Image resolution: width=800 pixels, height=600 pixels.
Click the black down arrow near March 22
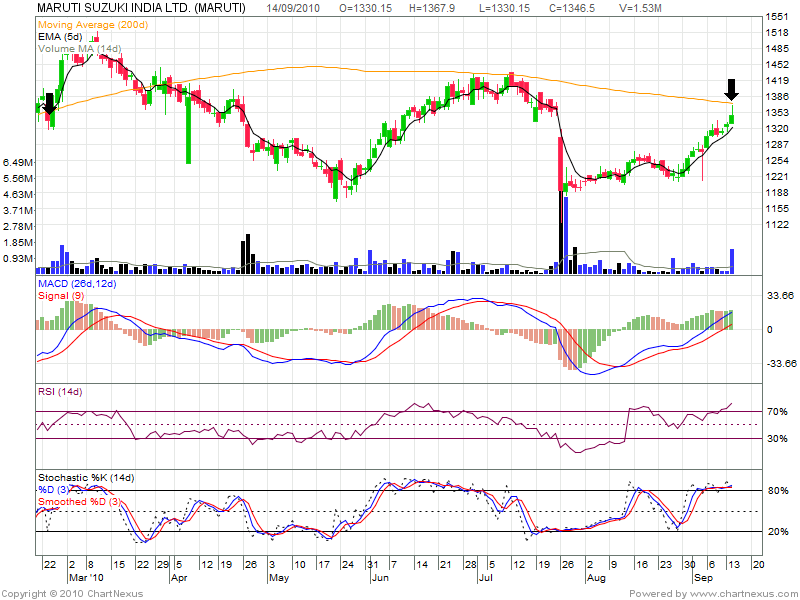pyautogui.click(x=49, y=103)
